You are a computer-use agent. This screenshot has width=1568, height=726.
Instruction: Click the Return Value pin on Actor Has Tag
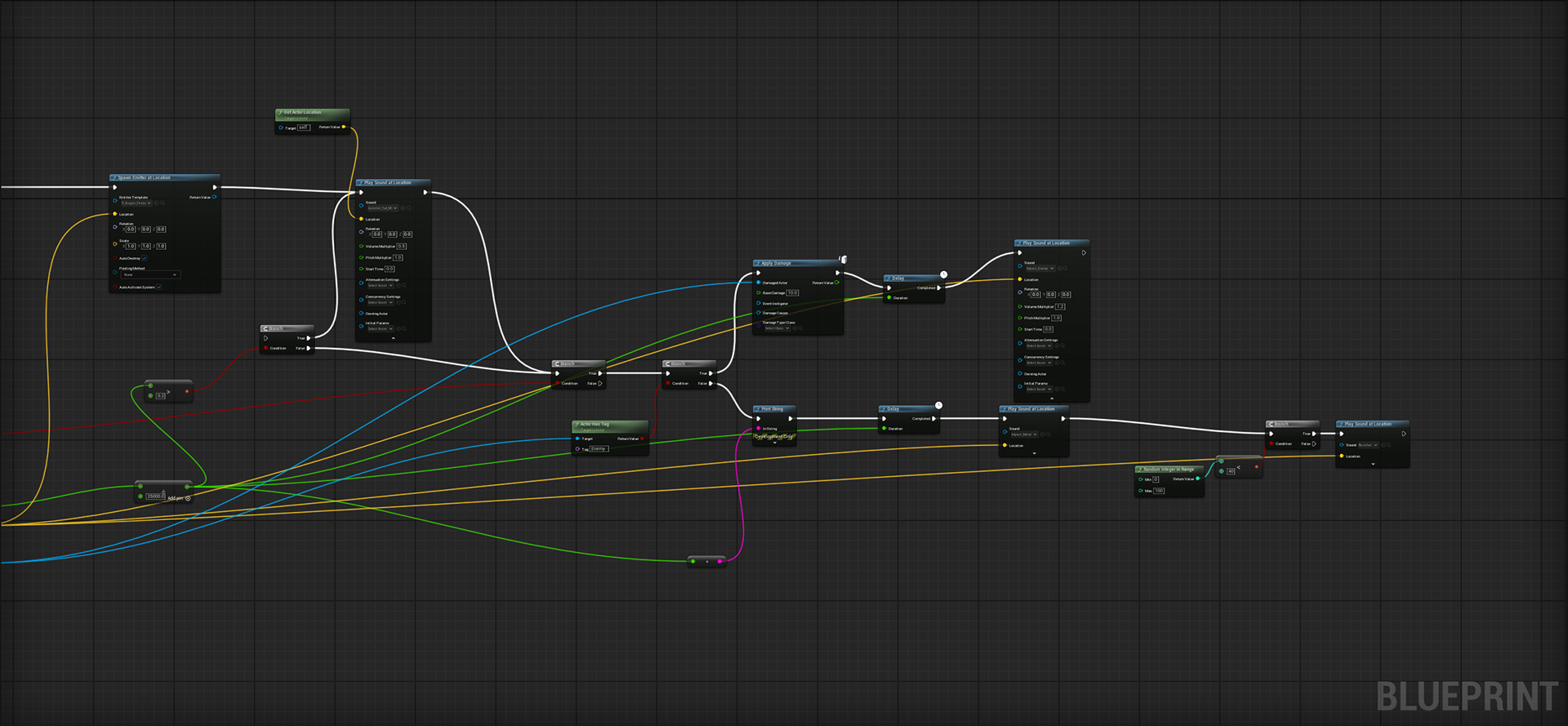[642, 439]
